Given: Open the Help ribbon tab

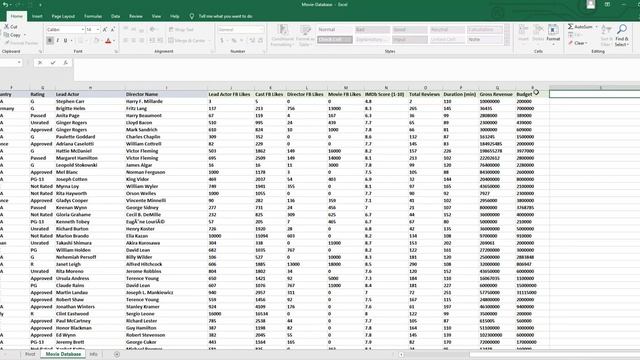Looking at the screenshot, I should [x=175, y=16].
